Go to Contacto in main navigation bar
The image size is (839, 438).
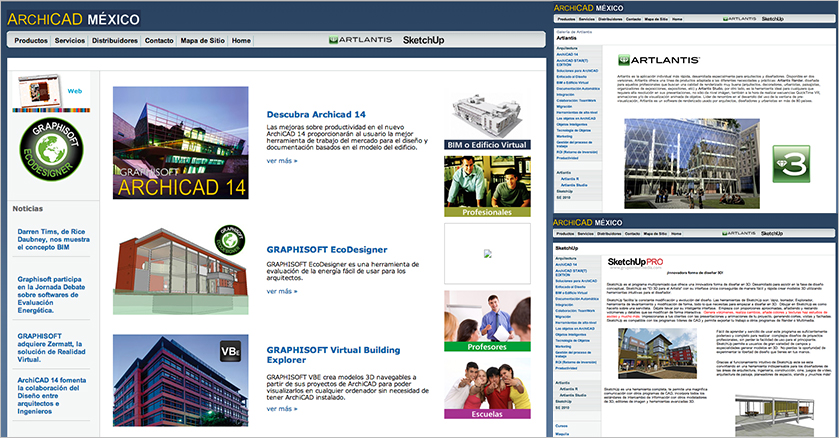click(x=158, y=41)
